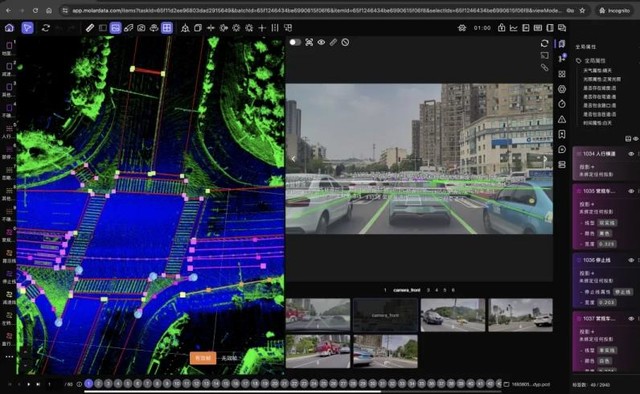Viewport: 640px width, 394px height.
Task: Toggle the eye icon in the camera toolbar
Action: point(321,42)
